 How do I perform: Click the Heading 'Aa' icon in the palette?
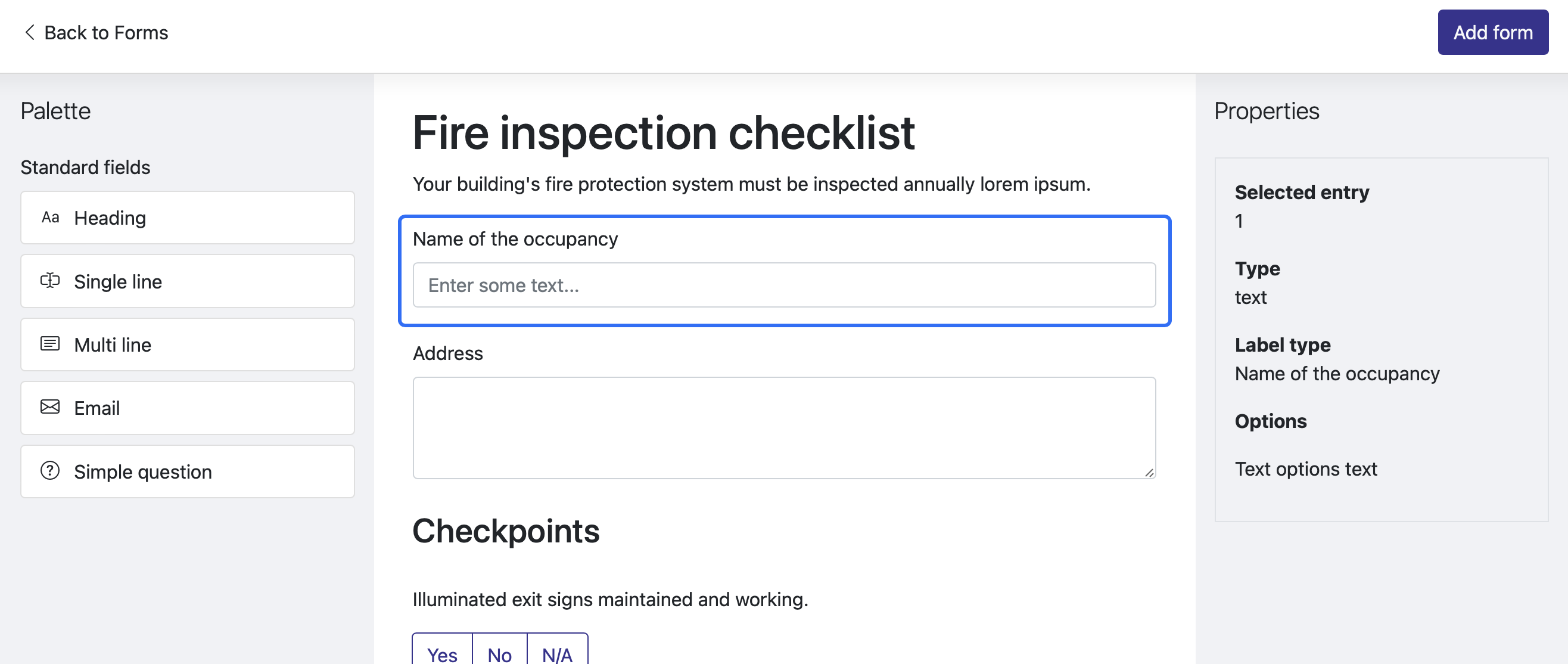click(50, 218)
